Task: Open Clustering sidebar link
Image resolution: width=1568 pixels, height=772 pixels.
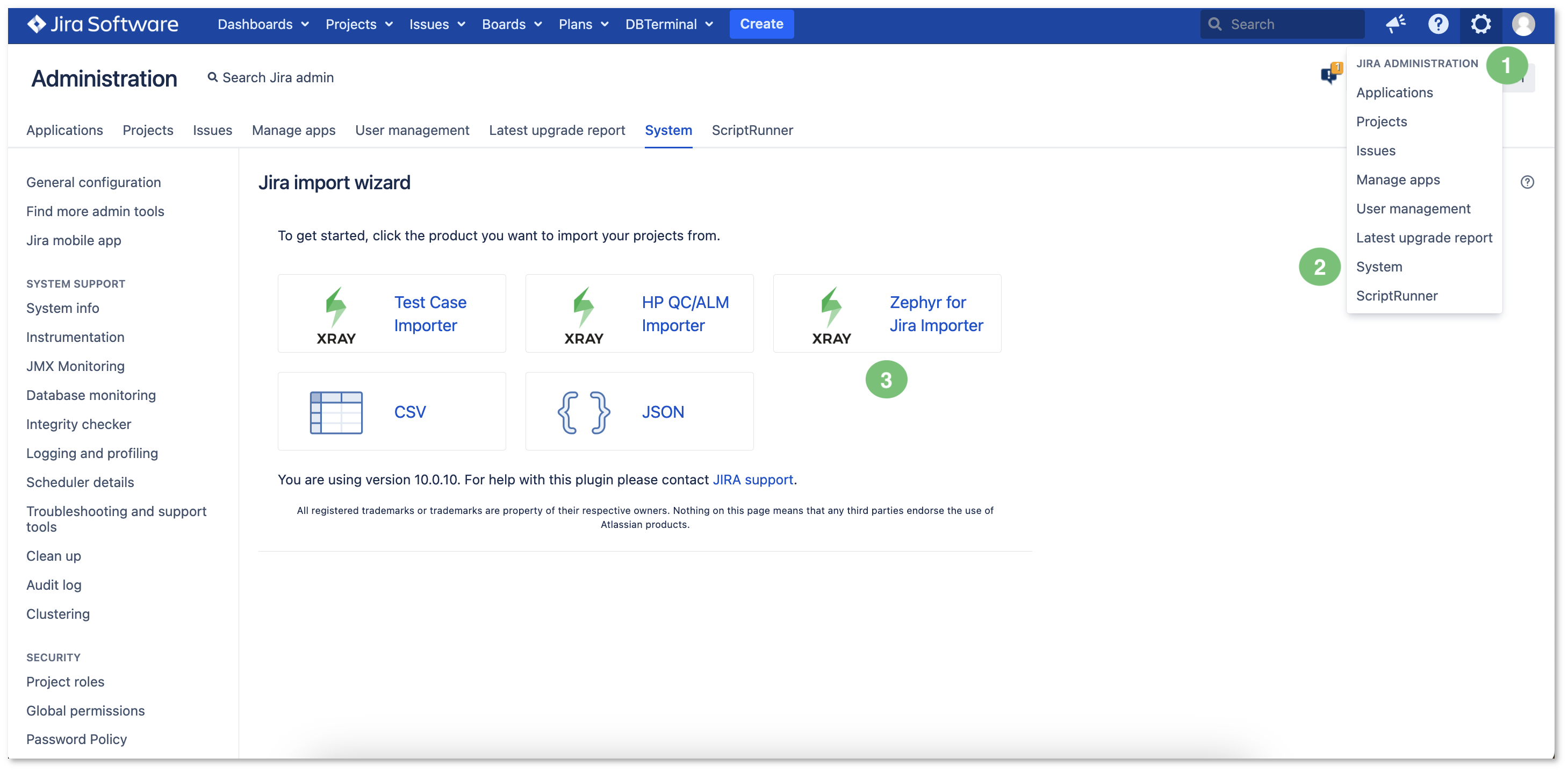Action: tap(58, 614)
